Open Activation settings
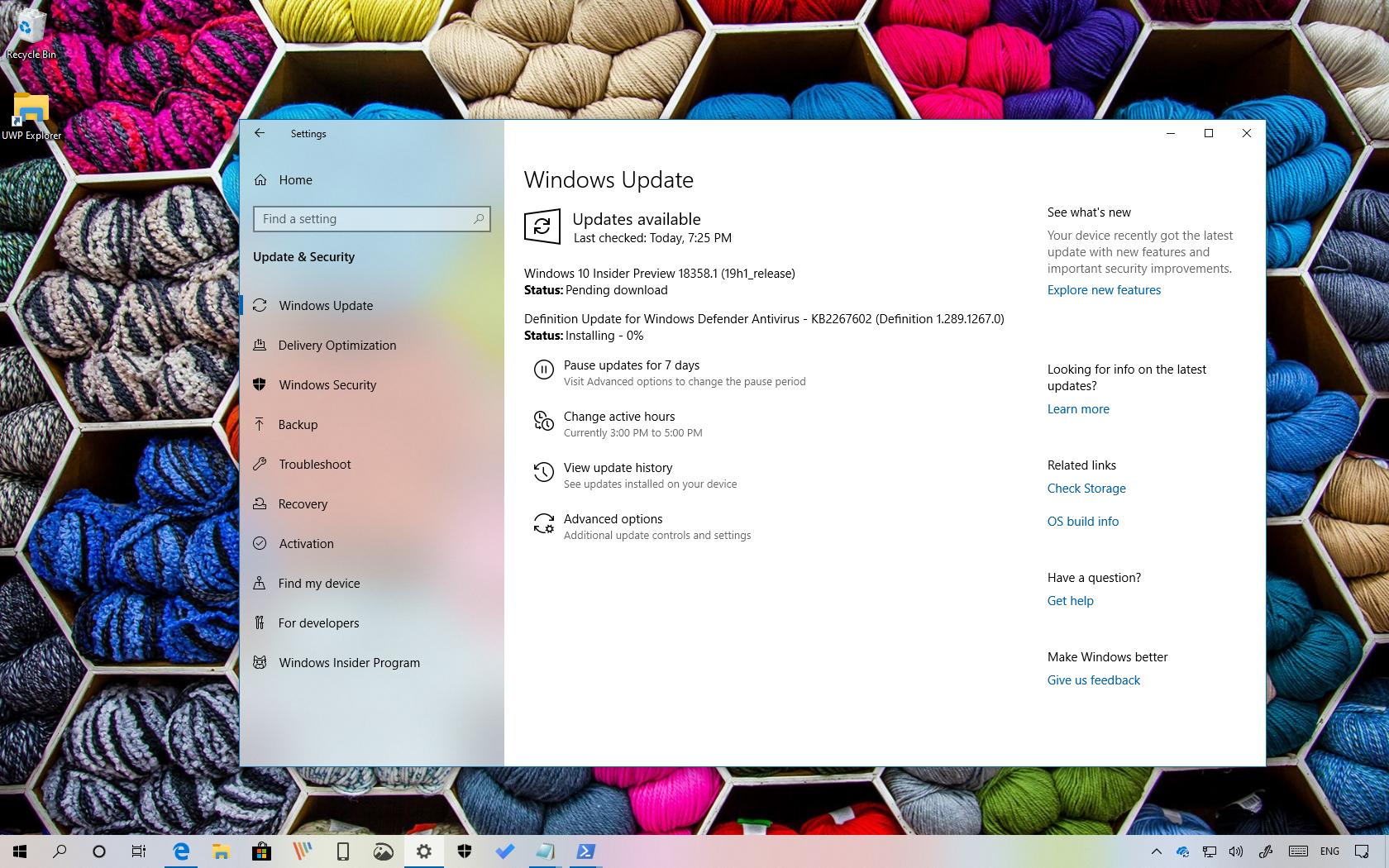 (306, 543)
